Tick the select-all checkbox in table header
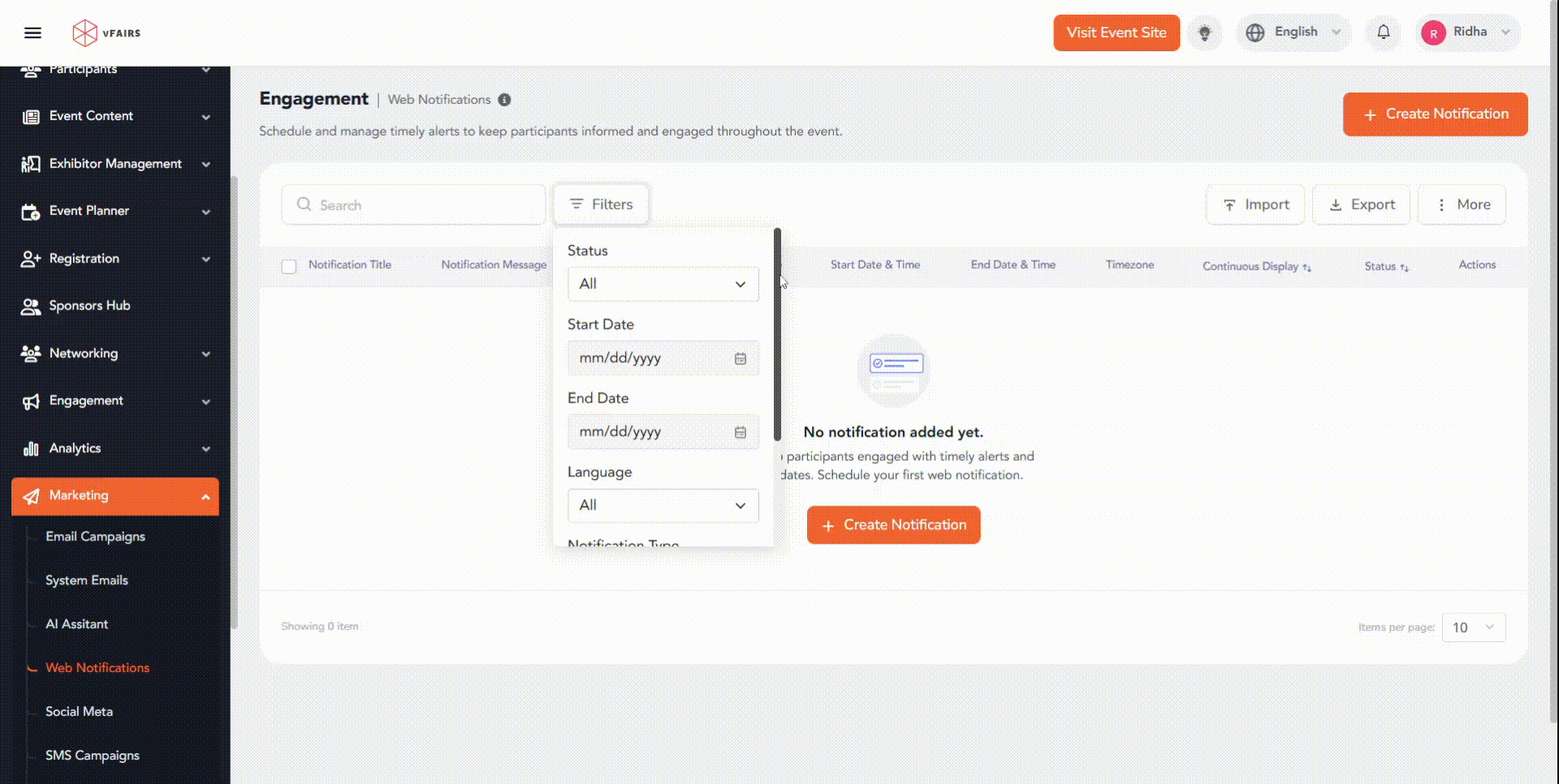The height and width of the screenshot is (784, 1559). click(289, 266)
